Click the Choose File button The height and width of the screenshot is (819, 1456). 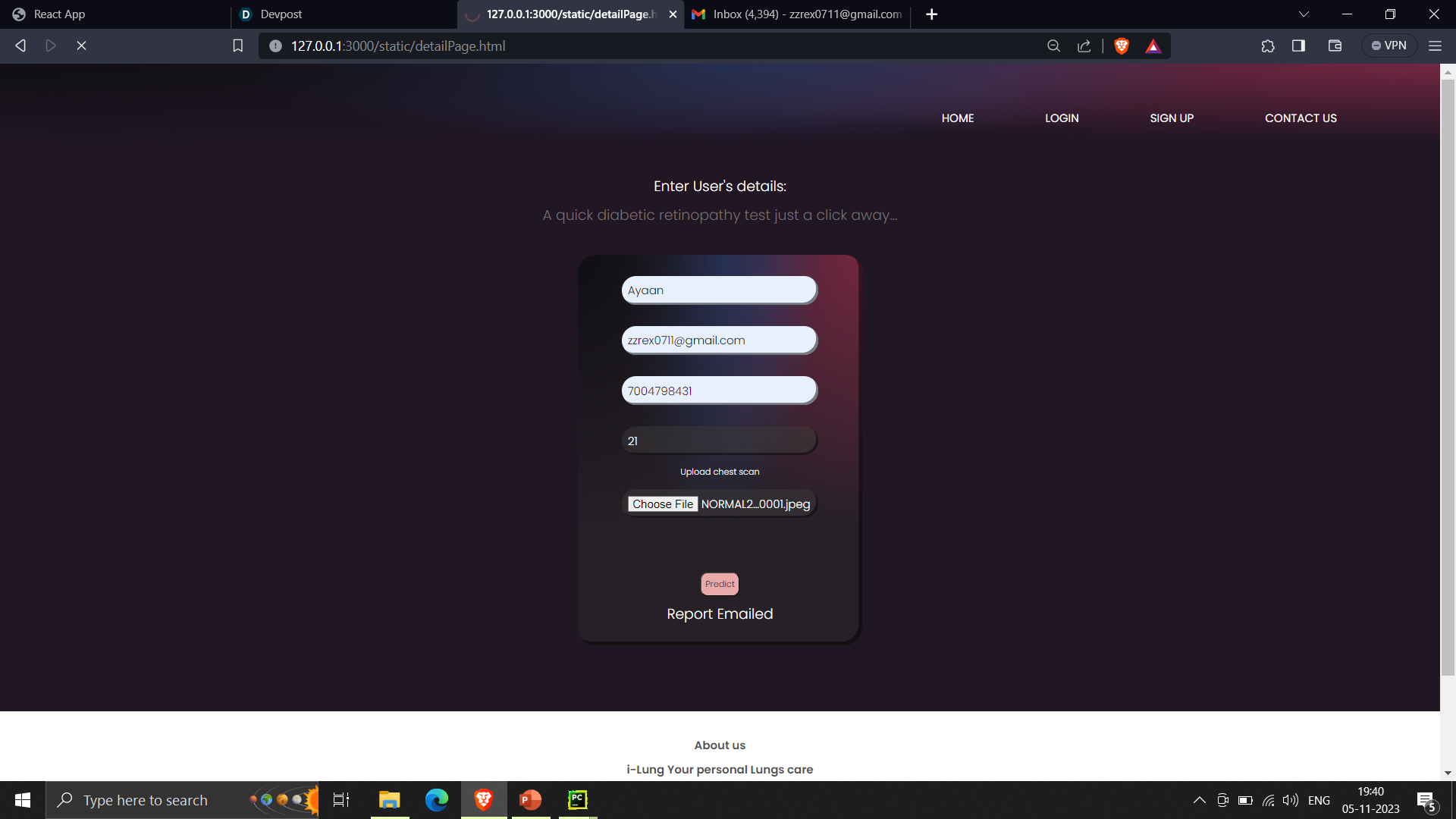pyautogui.click(x=662, y=504)
